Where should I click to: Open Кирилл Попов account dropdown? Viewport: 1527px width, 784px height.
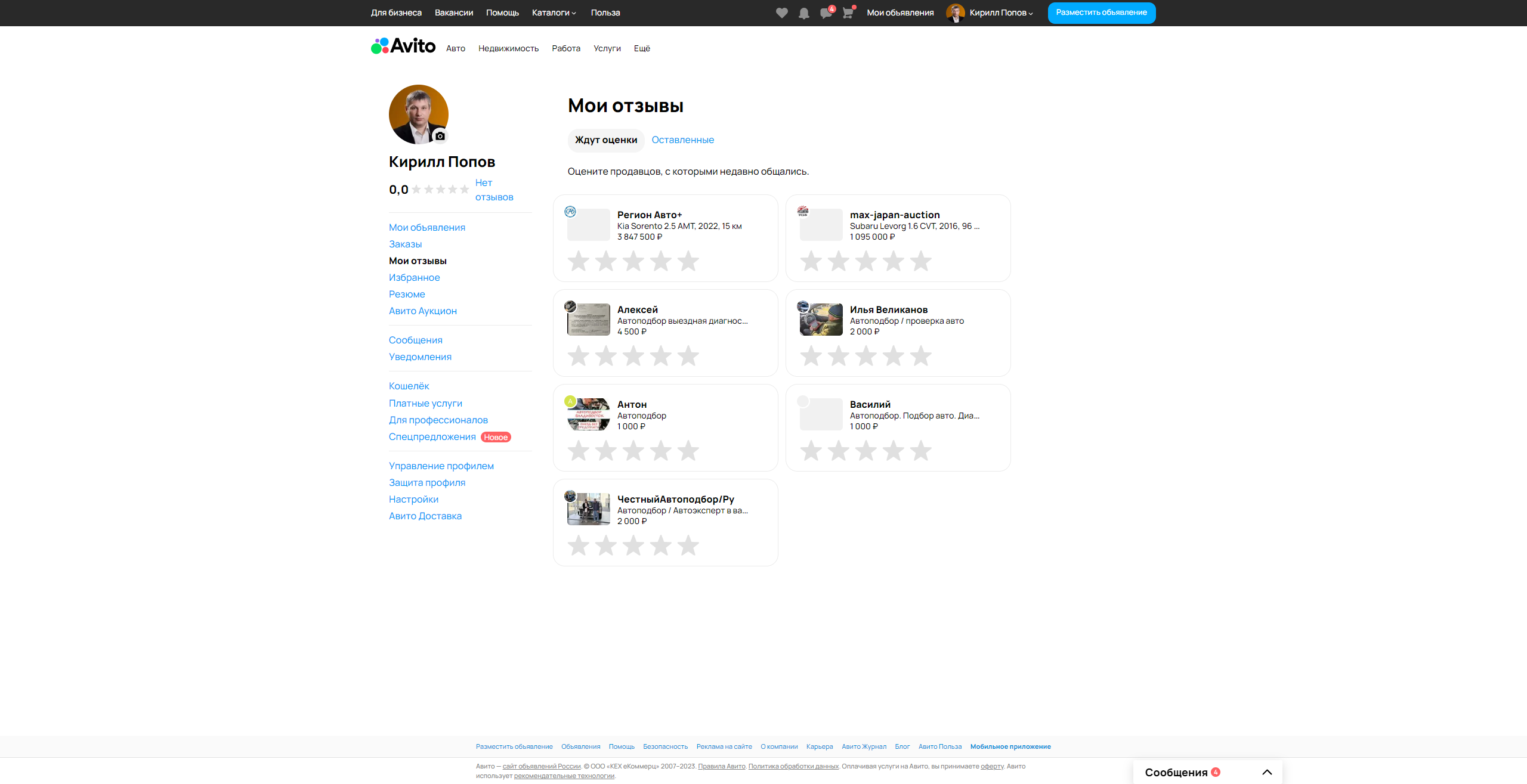pyautogui.click(x=1000, y=13)
